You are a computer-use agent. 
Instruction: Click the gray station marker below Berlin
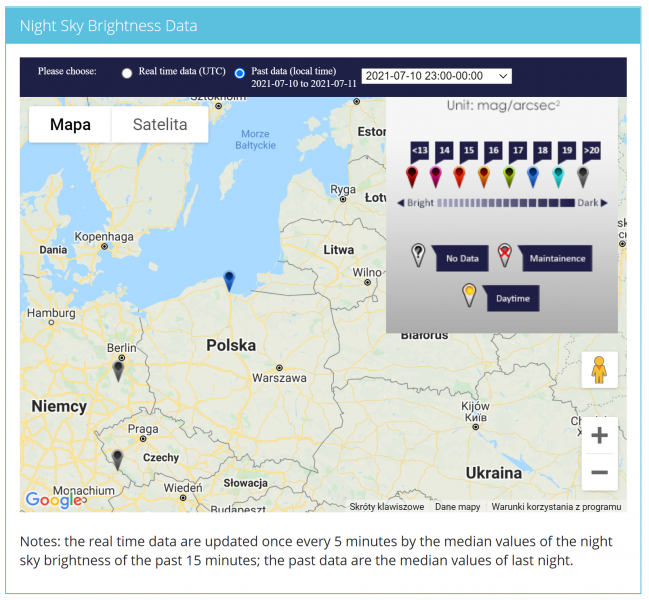point(118,371)
